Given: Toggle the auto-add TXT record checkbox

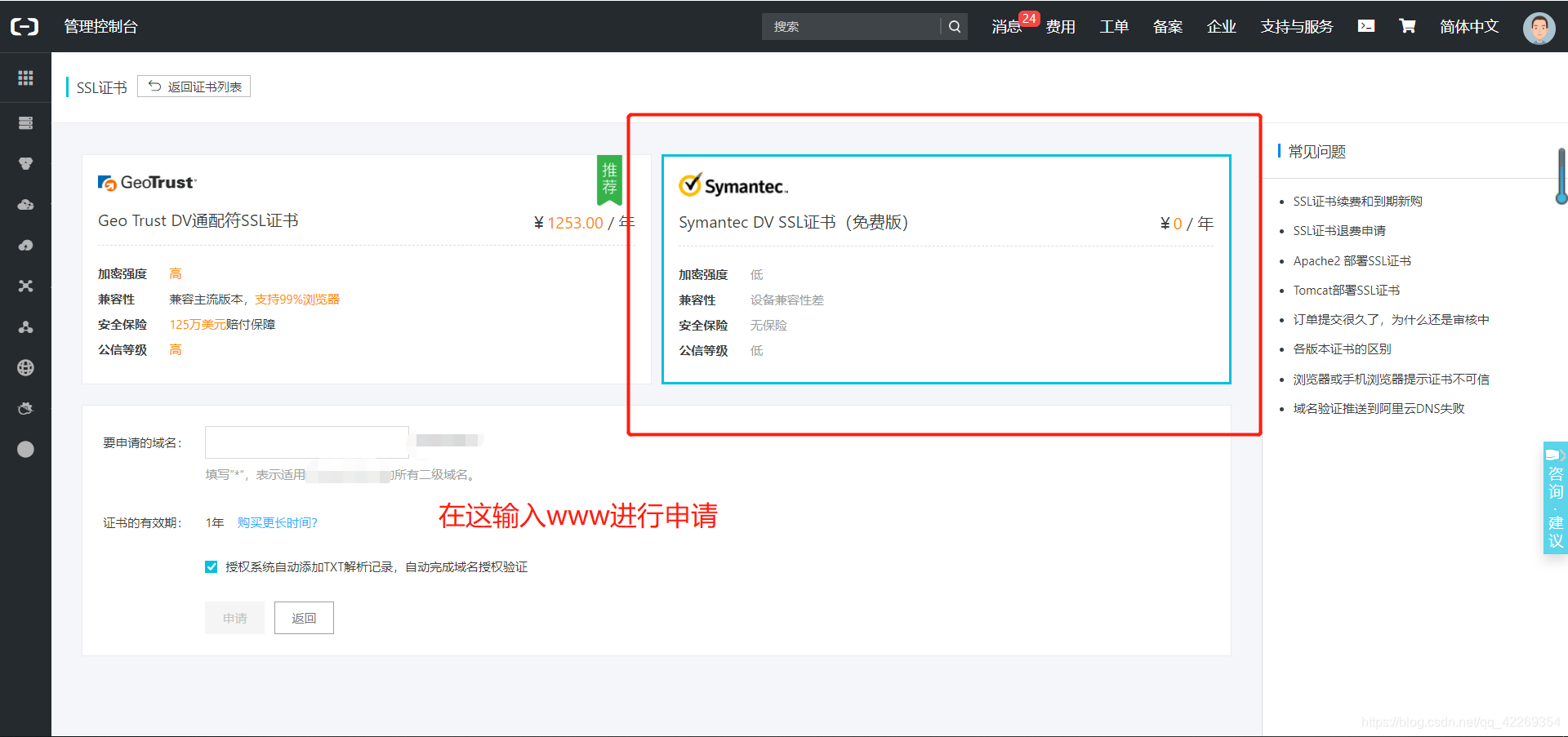Looking at the screenshot, I should 212,566.
